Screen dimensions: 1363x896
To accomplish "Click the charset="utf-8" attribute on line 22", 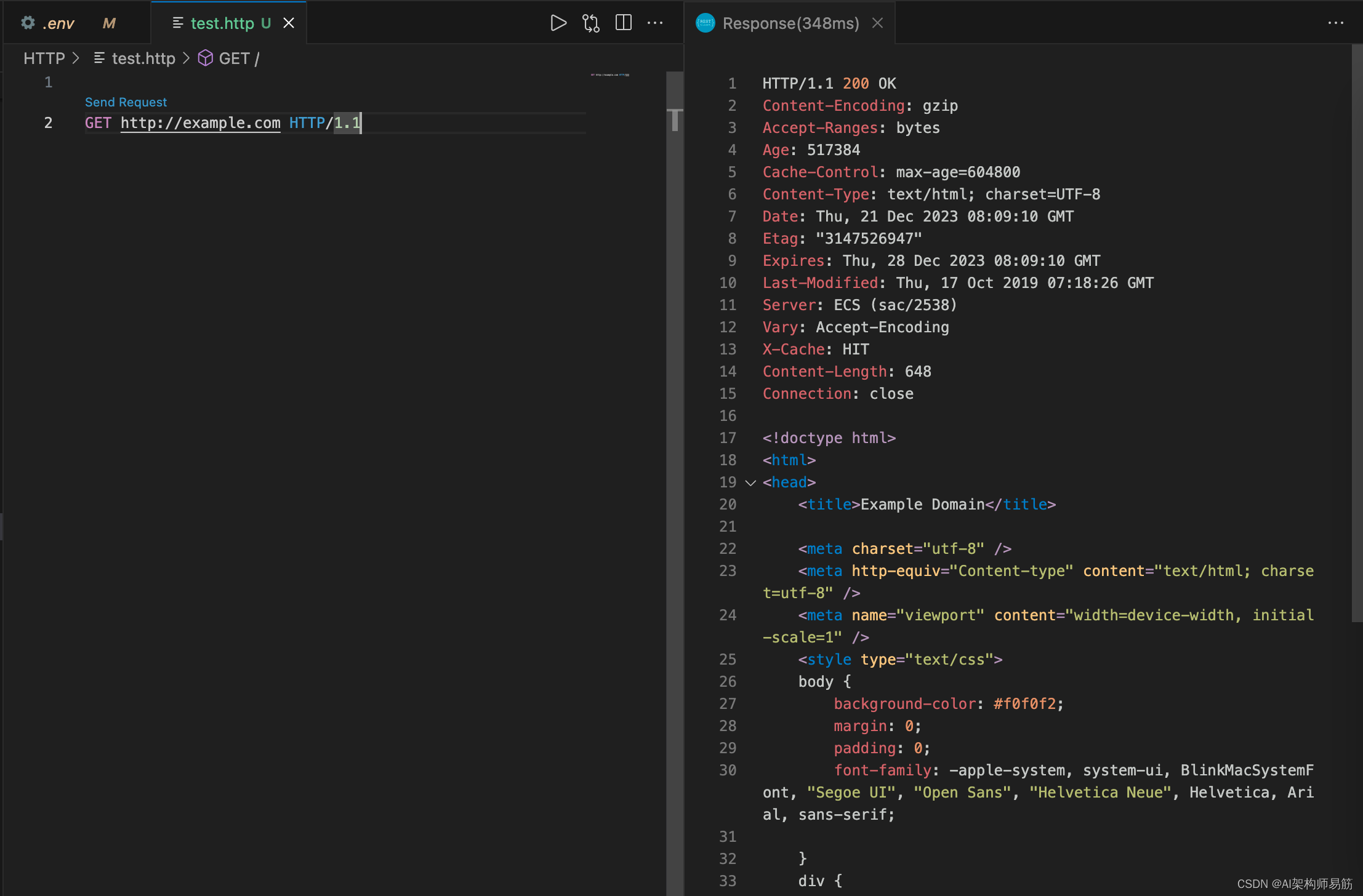I will pyautogui.click(x=918, y=549).
